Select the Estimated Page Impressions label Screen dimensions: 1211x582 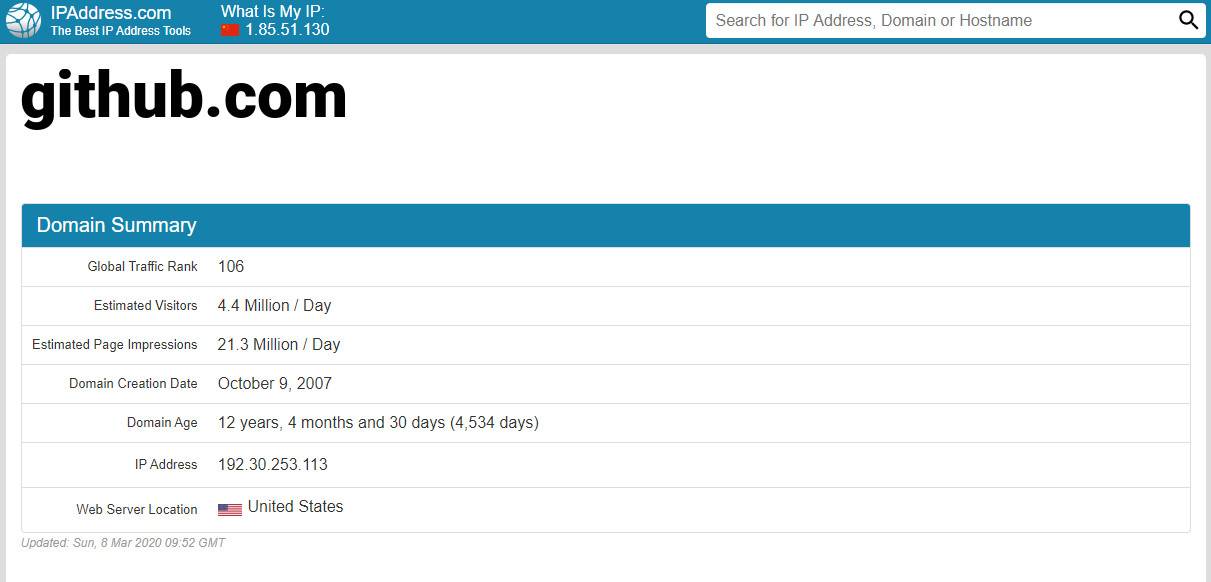[x=115, y=344]
